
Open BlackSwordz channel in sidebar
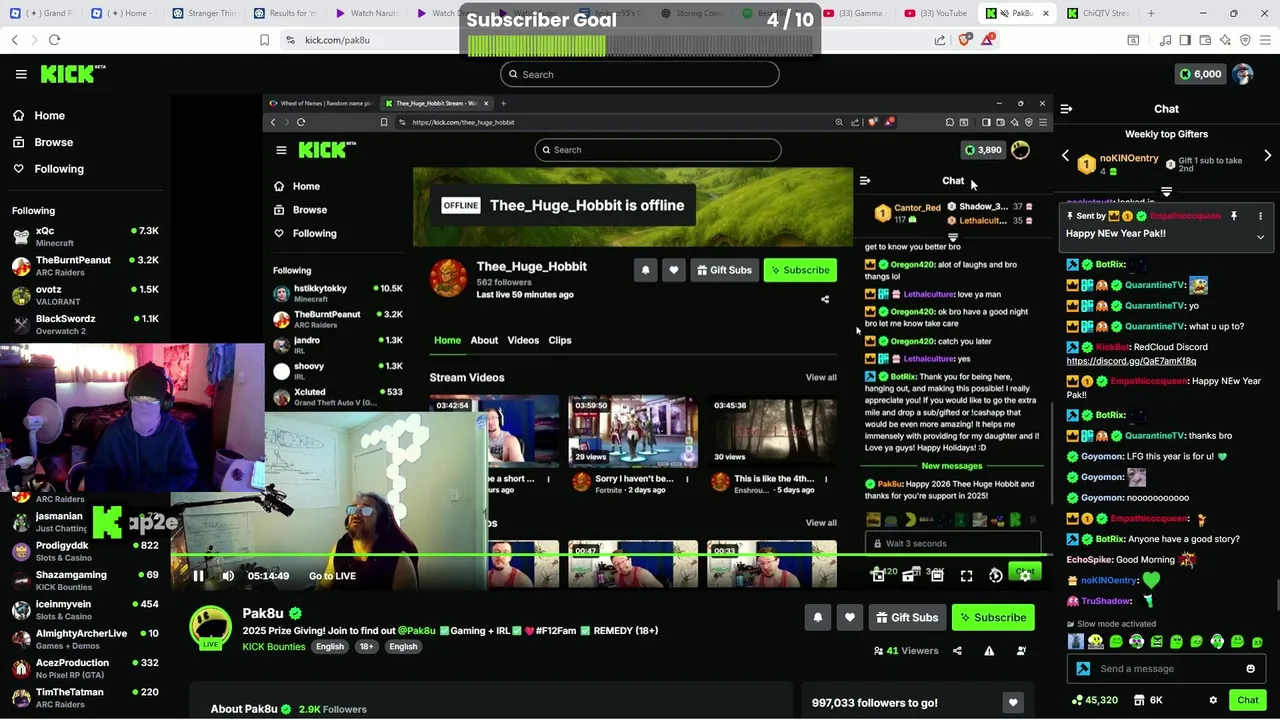(85, 324)
